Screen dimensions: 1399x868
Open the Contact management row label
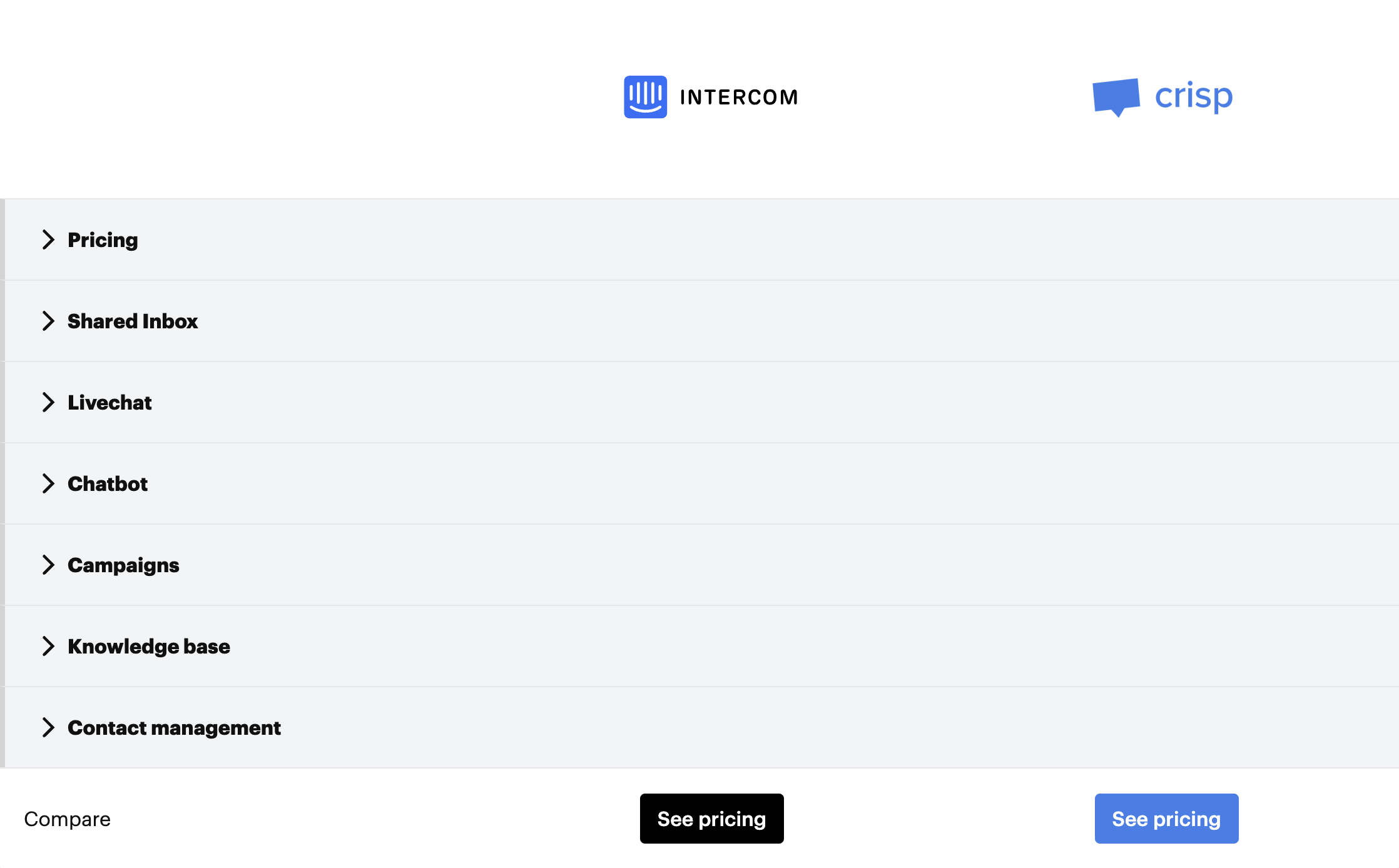(x=174, y=728)
